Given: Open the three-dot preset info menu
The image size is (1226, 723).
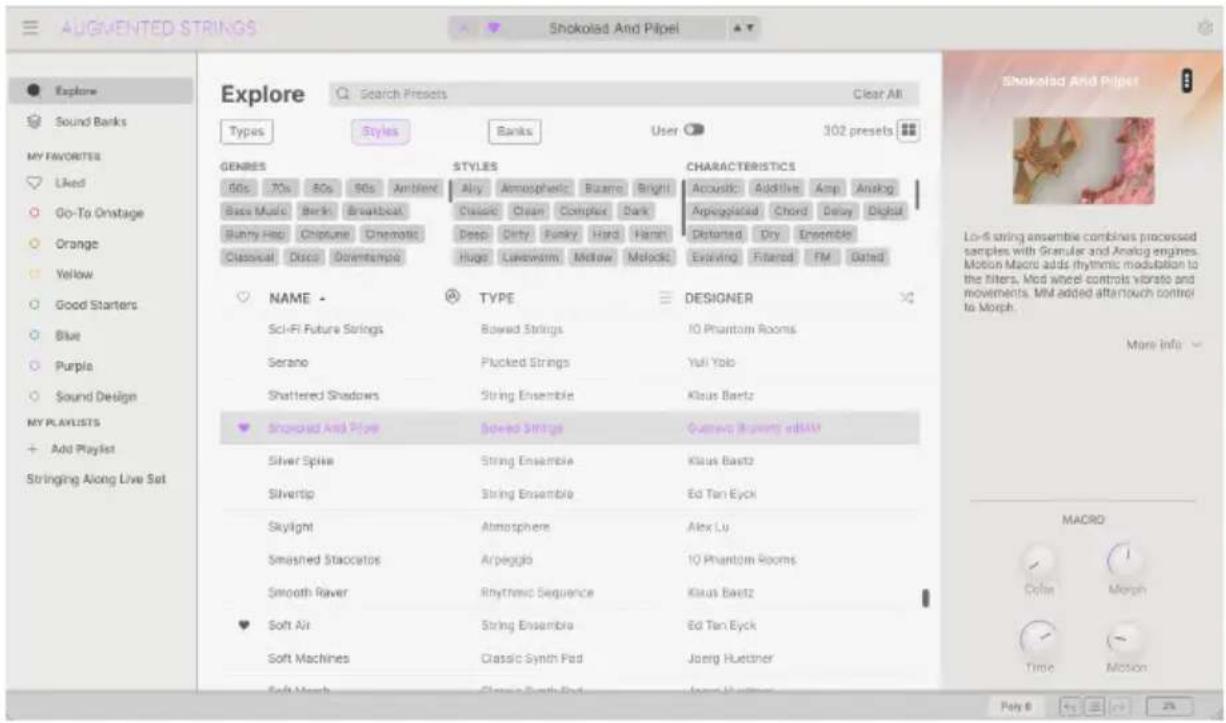Looking at the screenshot, I should pos(1186,82).
